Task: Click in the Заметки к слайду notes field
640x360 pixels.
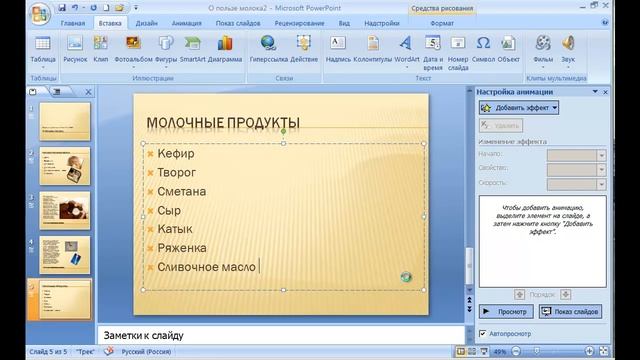Action: [x=281, y=335]
